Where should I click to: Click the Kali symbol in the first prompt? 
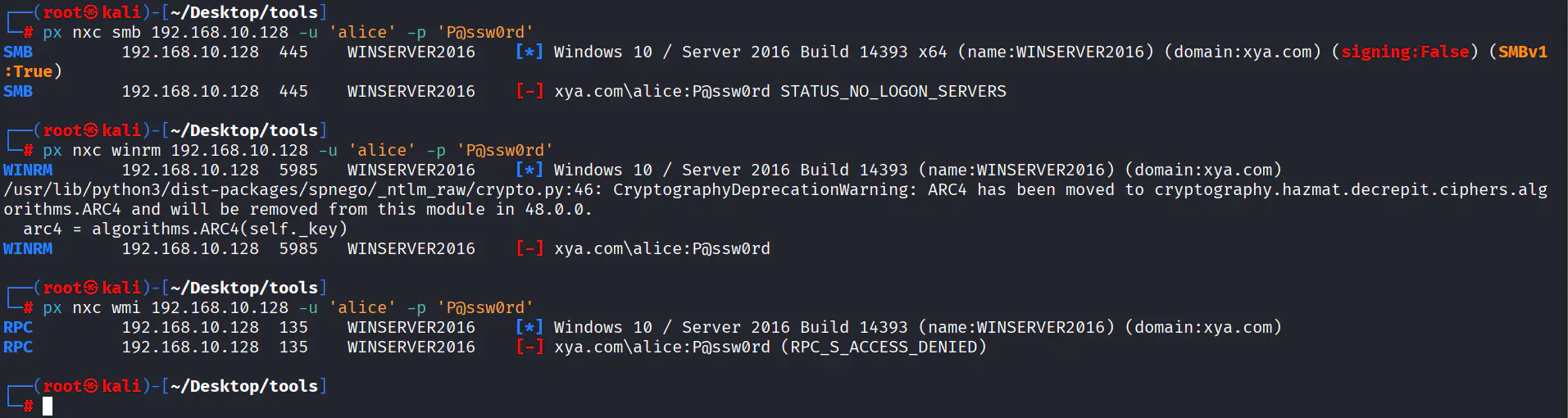click(90, 12)
